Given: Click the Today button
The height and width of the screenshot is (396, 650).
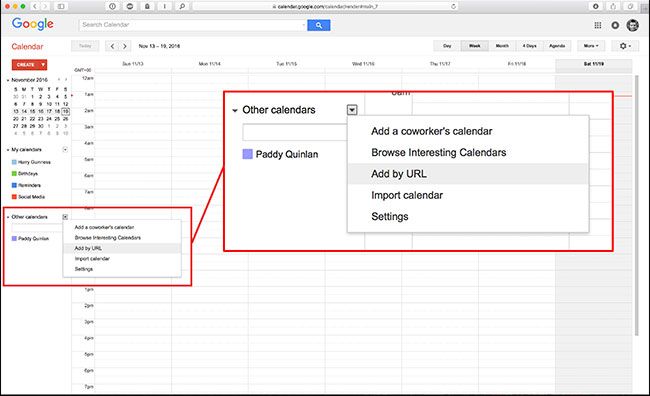Looking at the screenshot, I should [85, 46].
